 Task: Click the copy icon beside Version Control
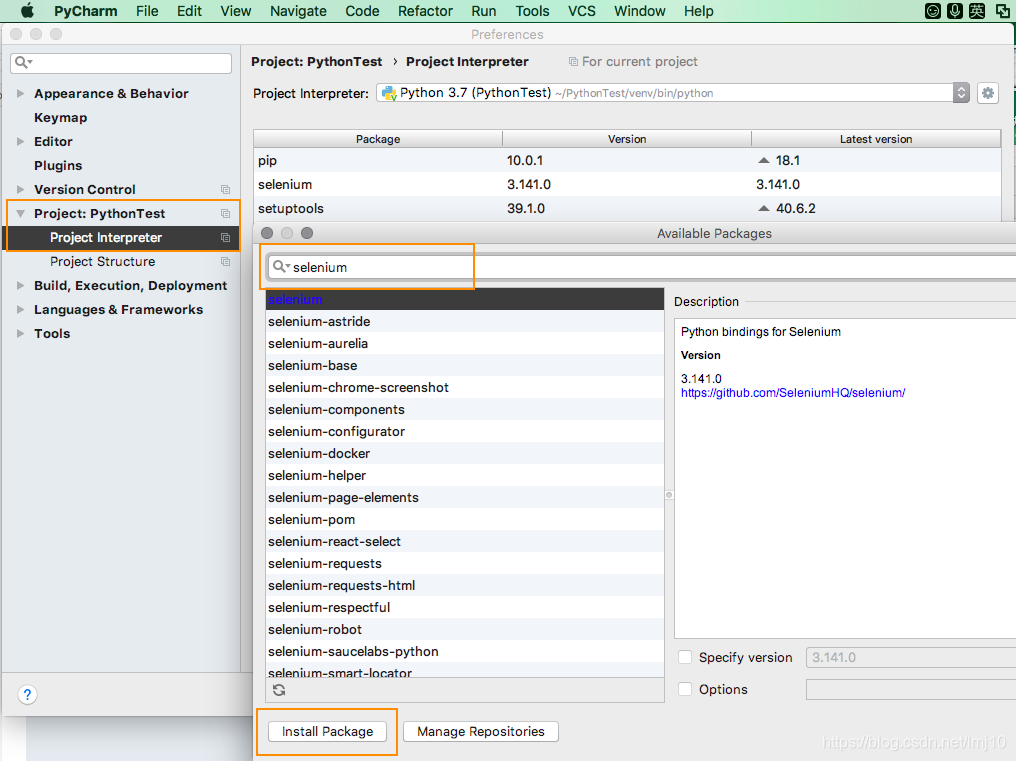tap(225, 190)
